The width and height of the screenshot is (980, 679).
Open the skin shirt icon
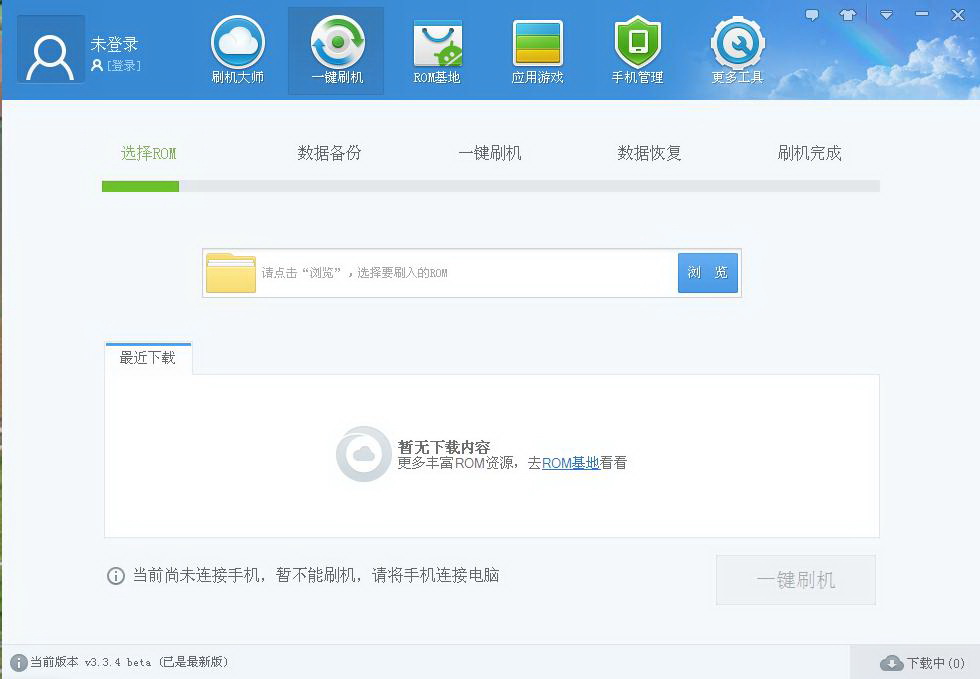848,15
